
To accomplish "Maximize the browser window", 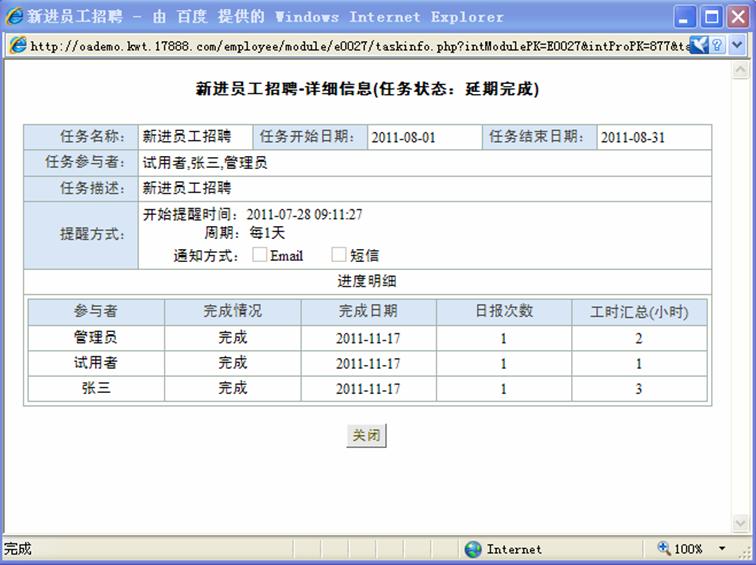I will (711, 17).
